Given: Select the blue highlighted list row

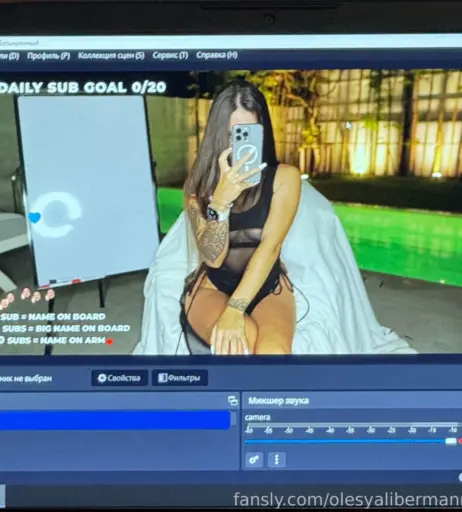Looking at the screenshot, I should click(115, 420).
